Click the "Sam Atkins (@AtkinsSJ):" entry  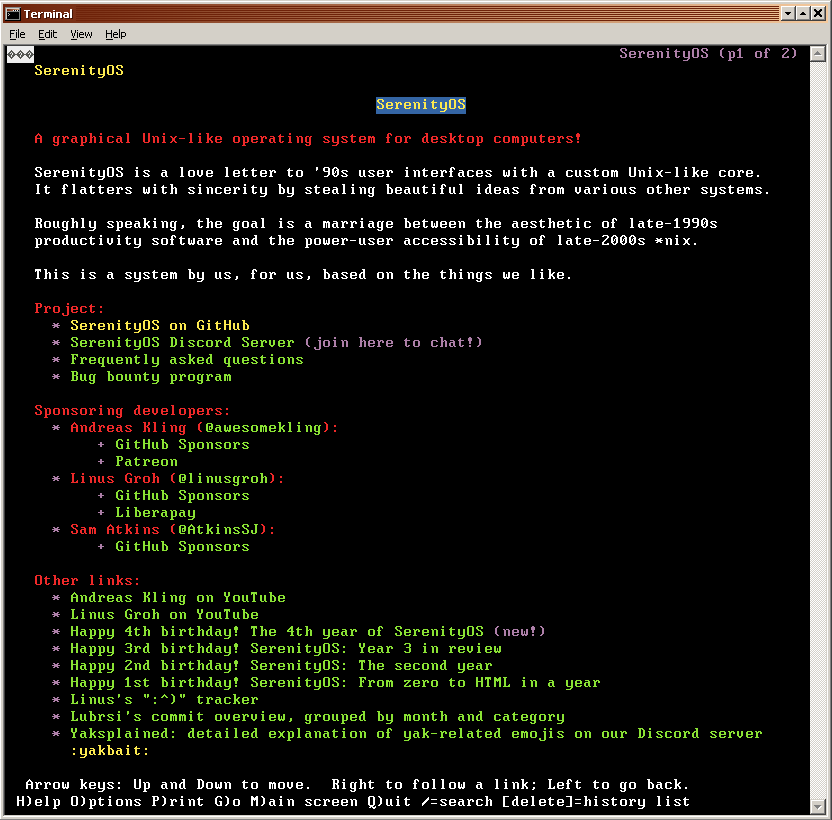(x=173, y=529)
